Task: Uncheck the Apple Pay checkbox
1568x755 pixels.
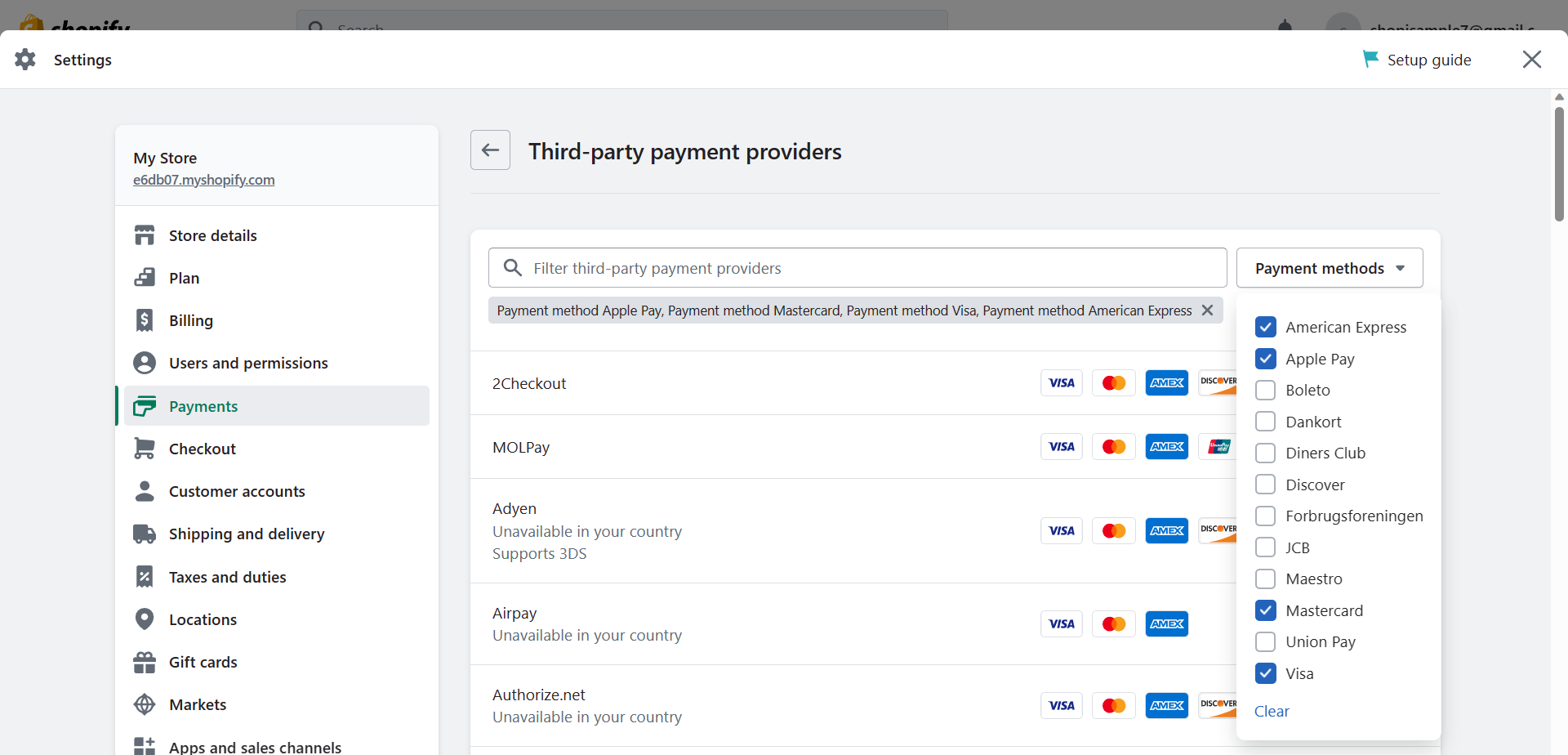Action: (1265, 359)
